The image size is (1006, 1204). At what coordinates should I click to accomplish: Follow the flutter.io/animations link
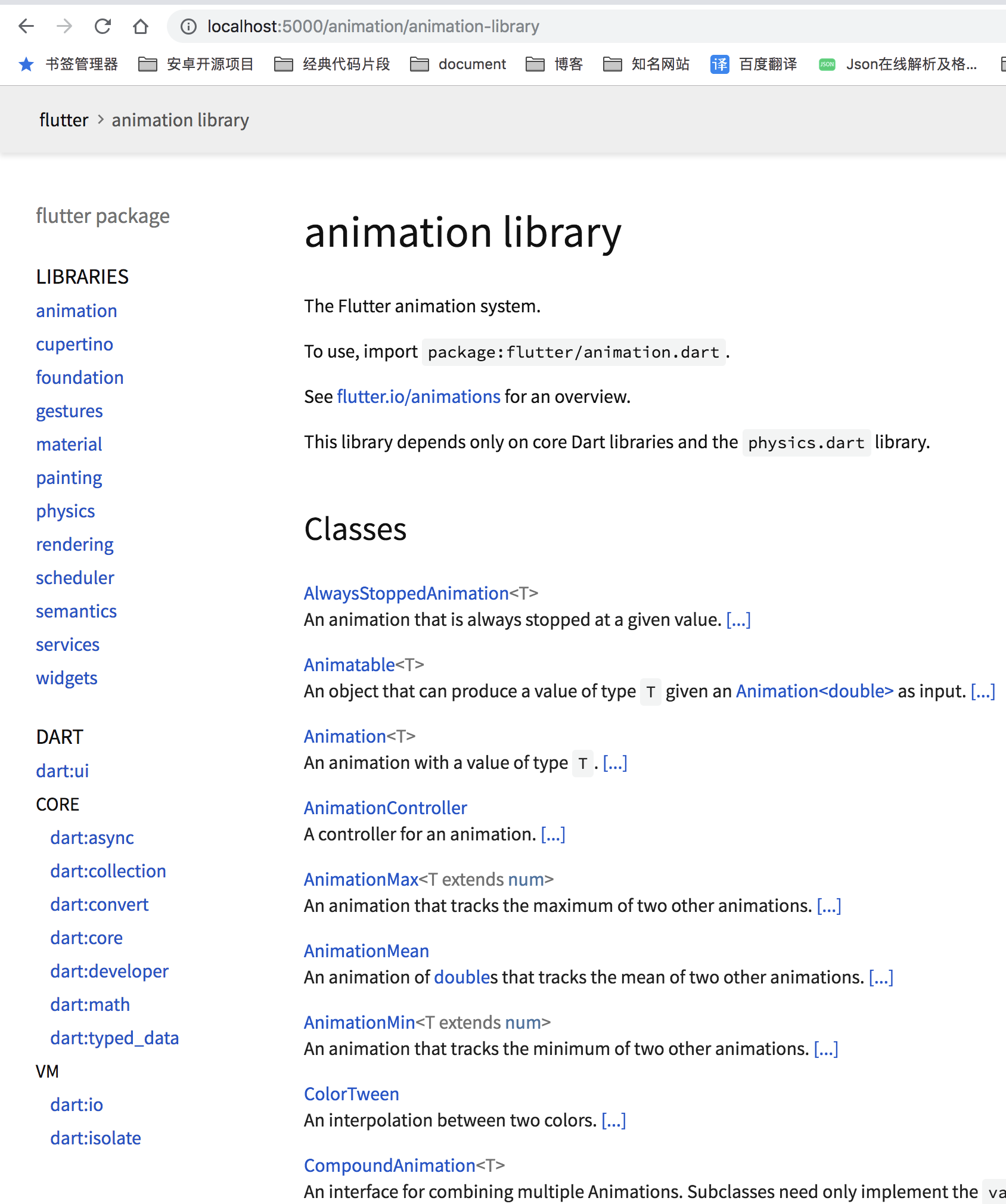(x=418, y=396)
